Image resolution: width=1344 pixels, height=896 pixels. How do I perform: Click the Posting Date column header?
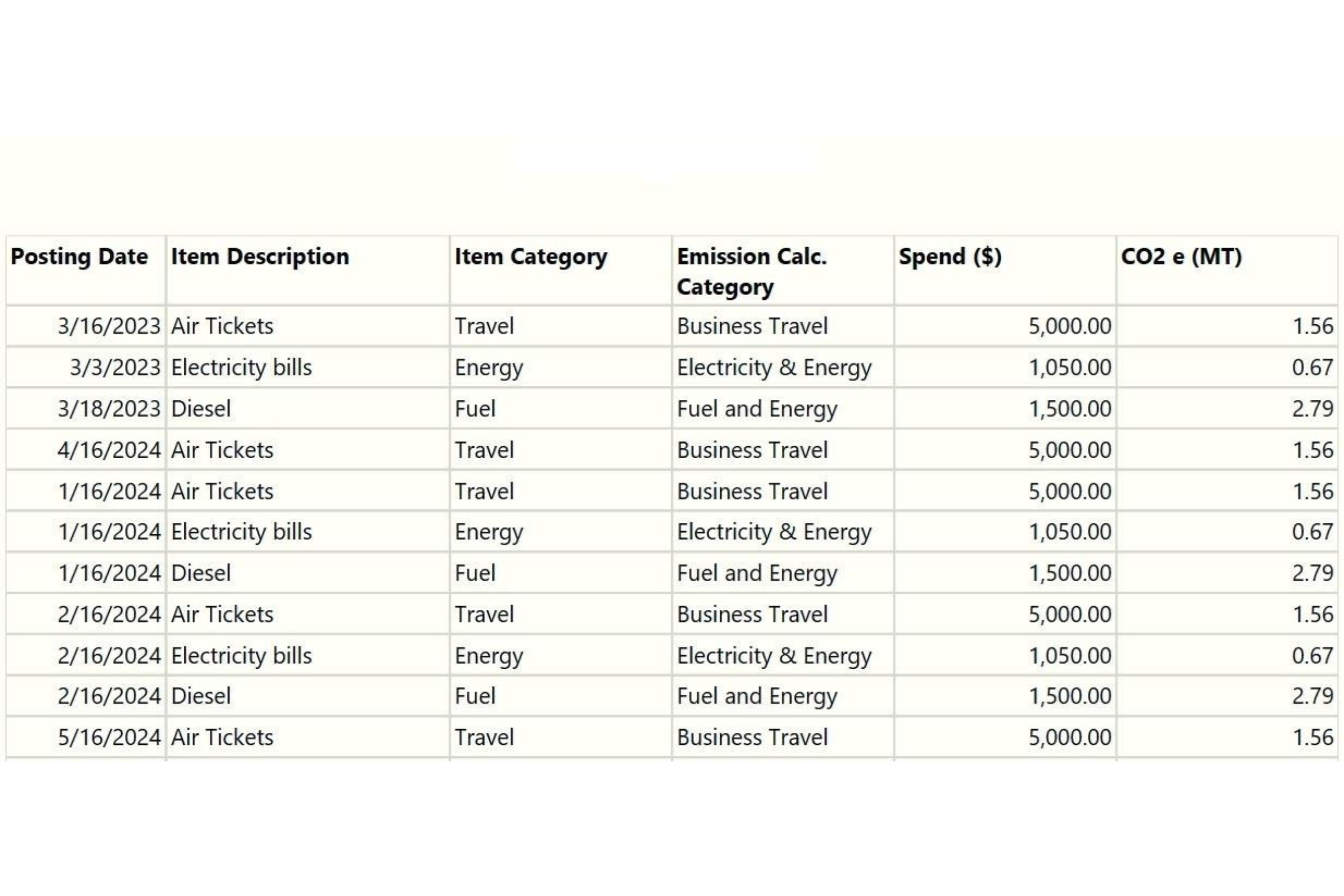pyautogui.click(x=79, y=257)
